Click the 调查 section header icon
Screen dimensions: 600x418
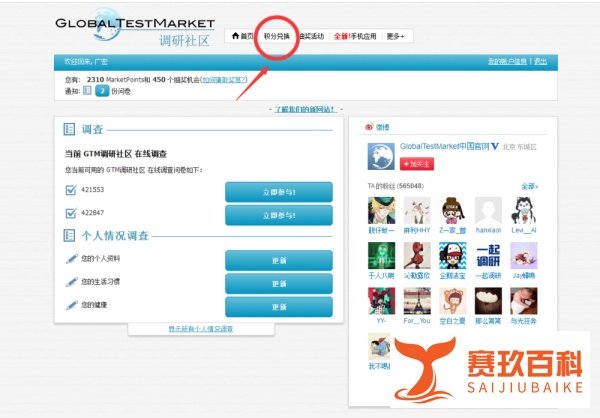tap(69, 129)
